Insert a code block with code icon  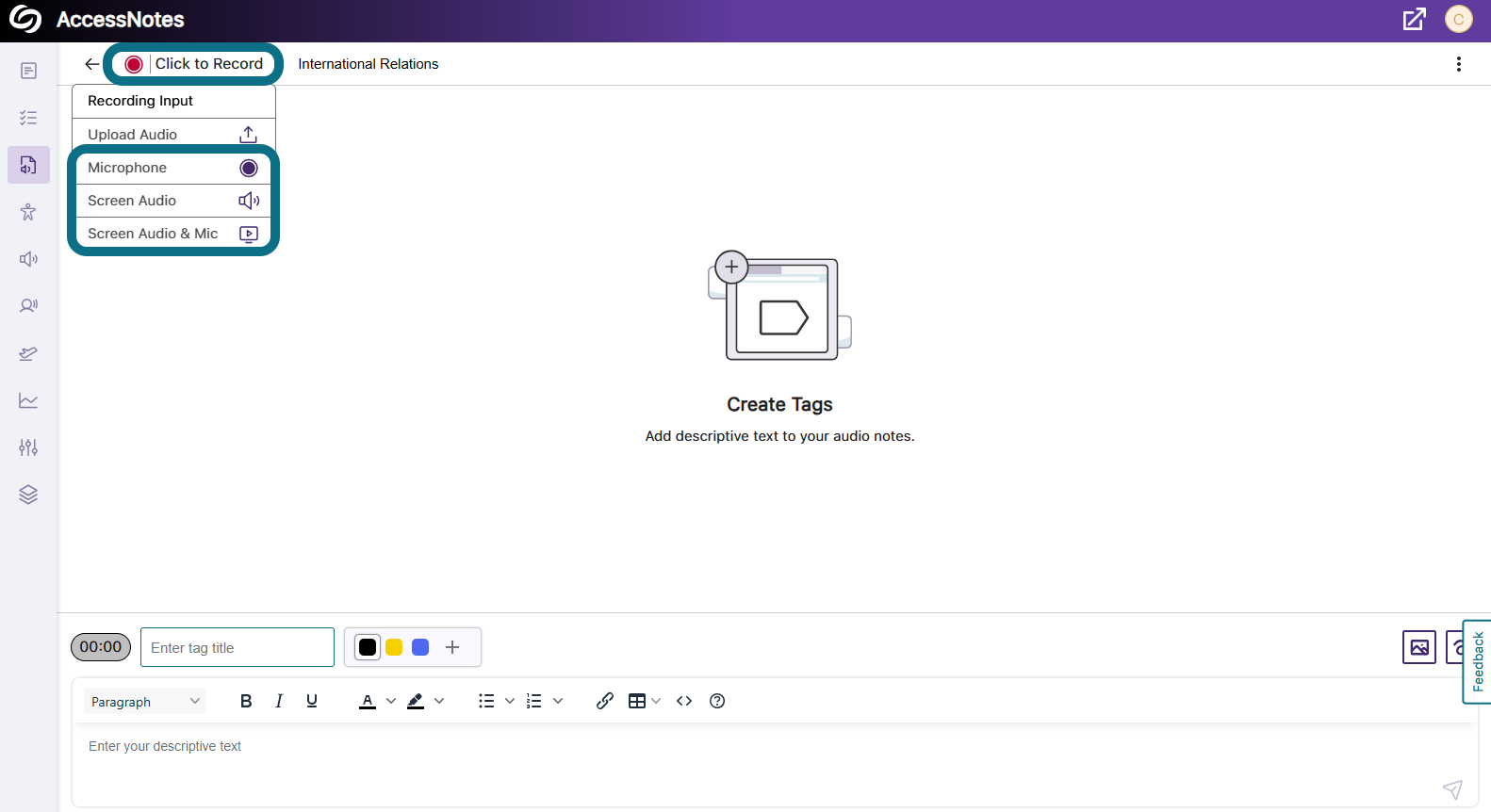684,701
